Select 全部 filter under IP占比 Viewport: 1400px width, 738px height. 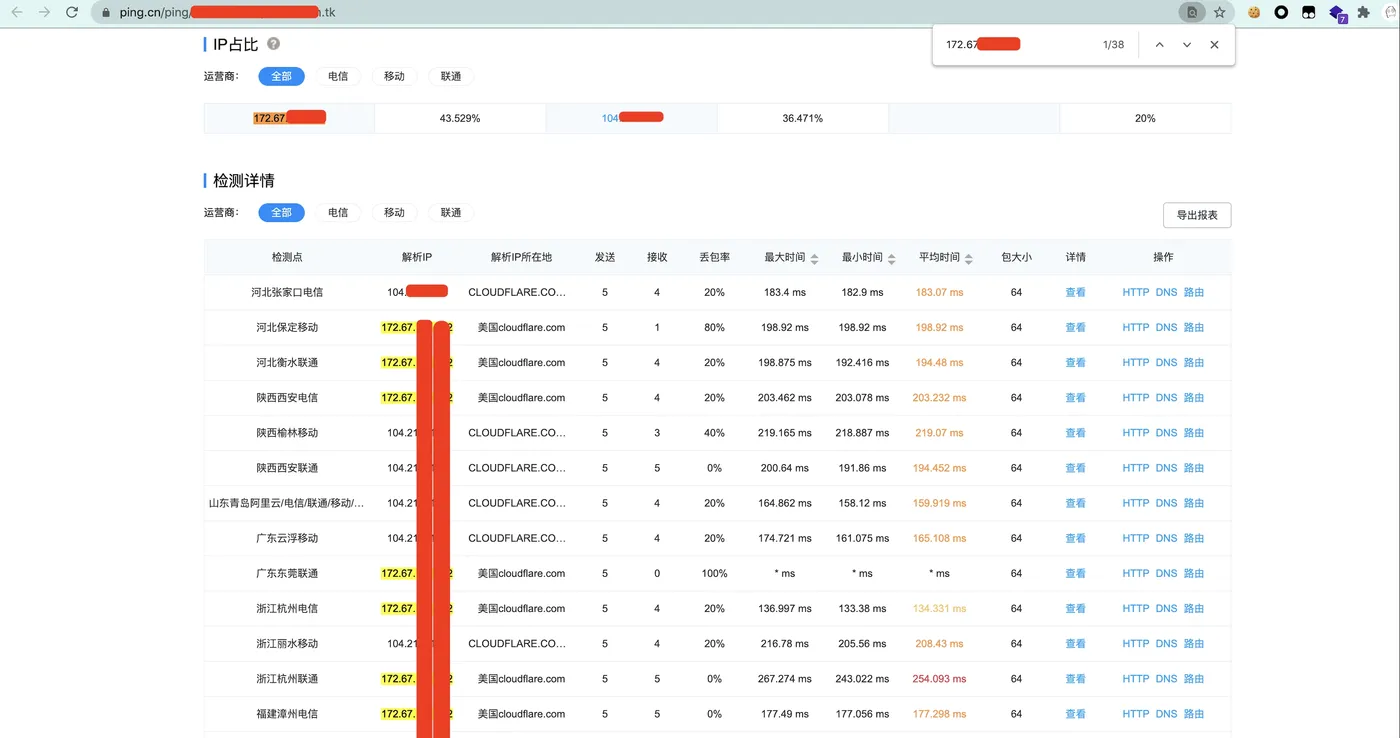tap(281, 76)
